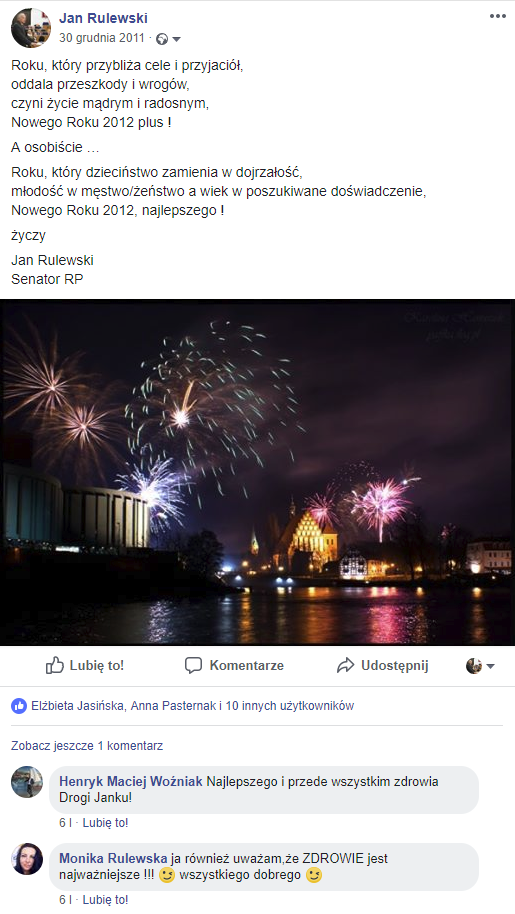Like Henryk Maciej Woźniak's comment

[105, 822]
